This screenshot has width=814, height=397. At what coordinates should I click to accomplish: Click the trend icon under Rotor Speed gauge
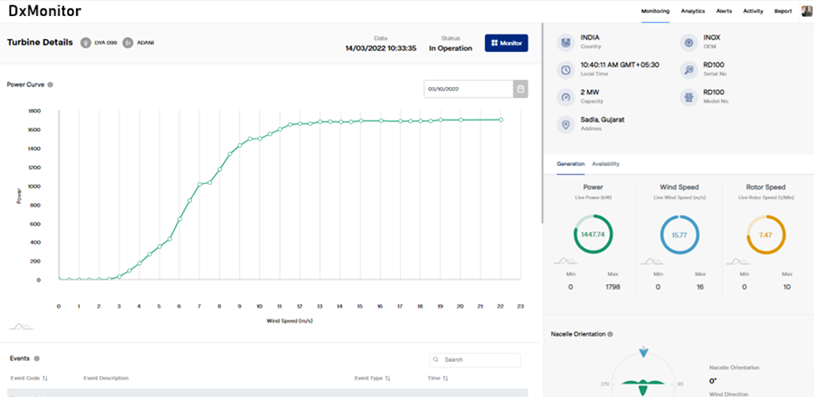pyautogui.click(x=739, y=261)
